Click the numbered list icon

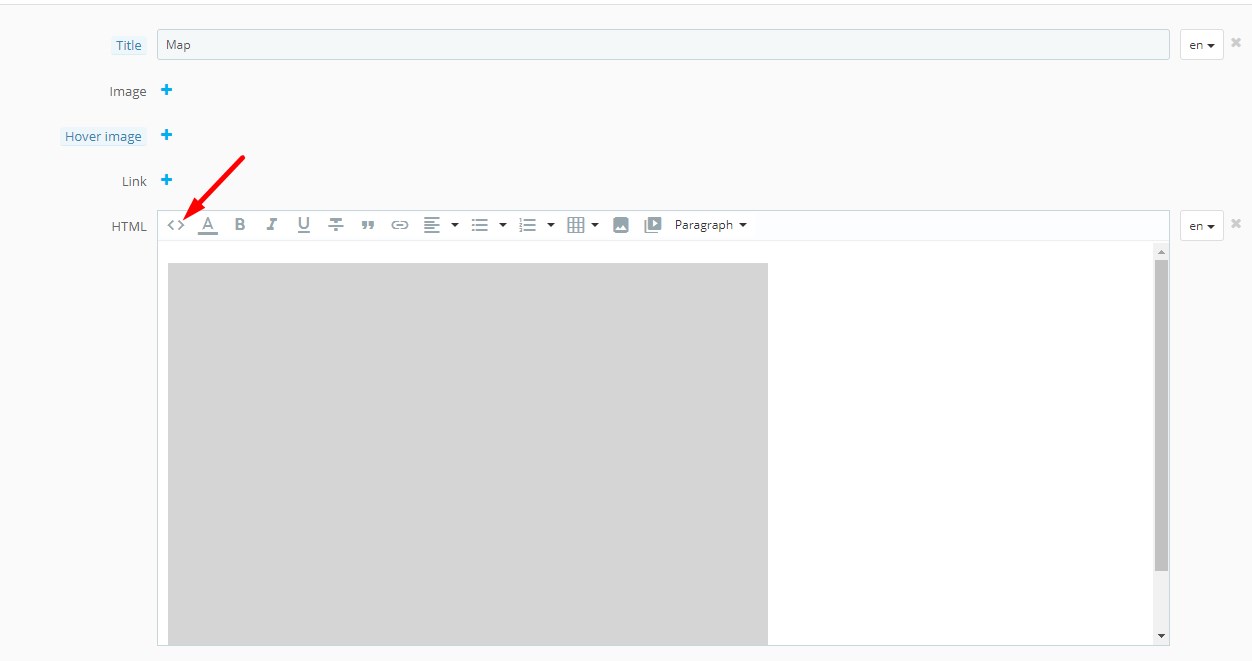pyautogui.click(x=528, y=225)
